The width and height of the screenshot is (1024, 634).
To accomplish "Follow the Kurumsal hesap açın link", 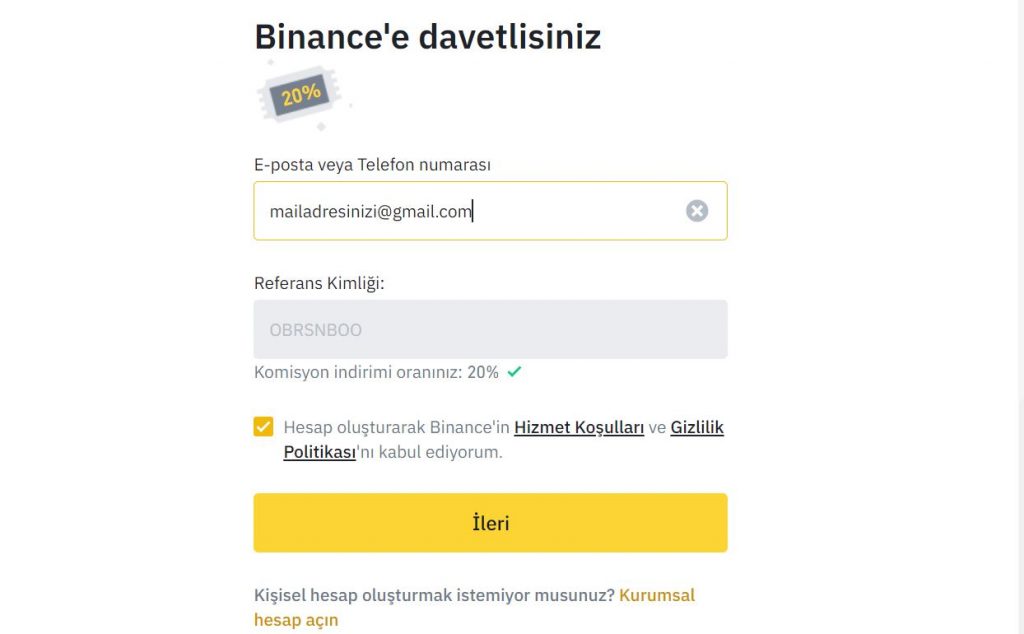I will (656, 596).
